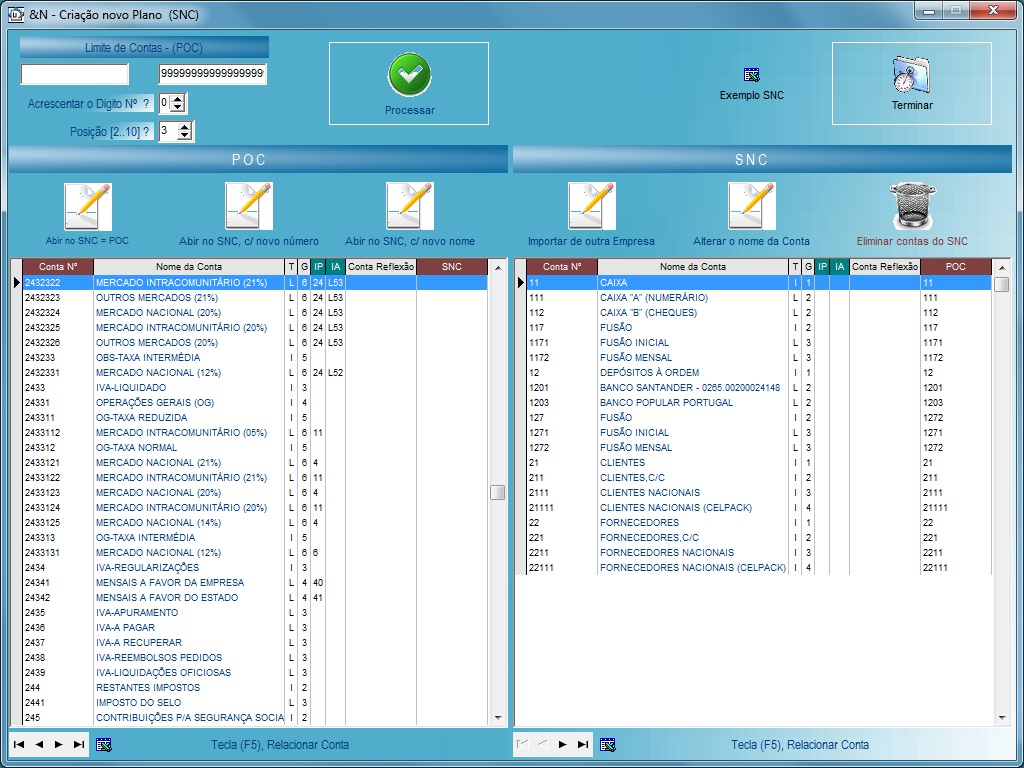Click the POC table scroll-down arrow
1024x768 pixels.
coord(498,718)
